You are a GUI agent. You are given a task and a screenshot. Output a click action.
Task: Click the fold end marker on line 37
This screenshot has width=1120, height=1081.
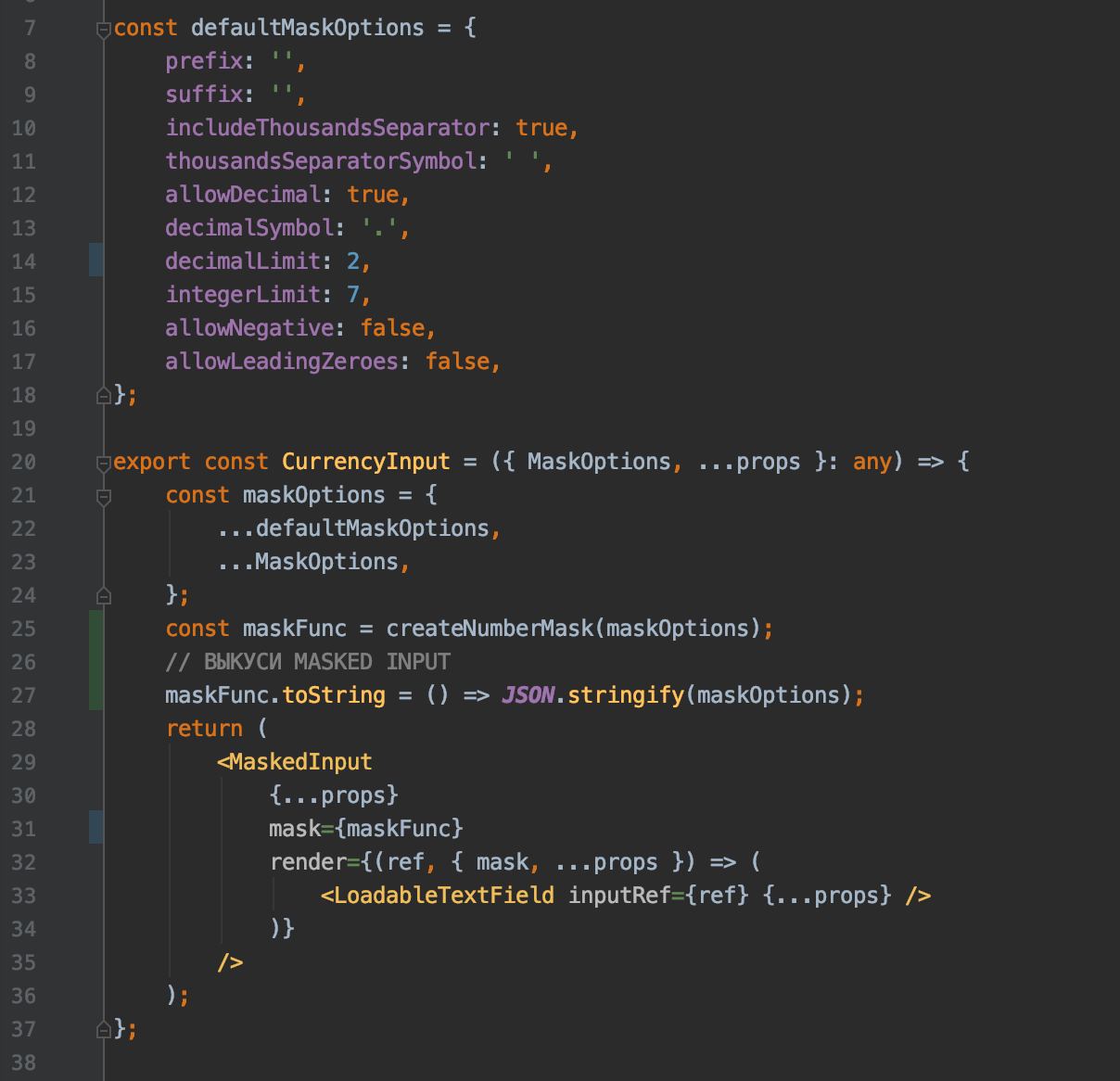pyautogui.click(x=104, y=1029)
